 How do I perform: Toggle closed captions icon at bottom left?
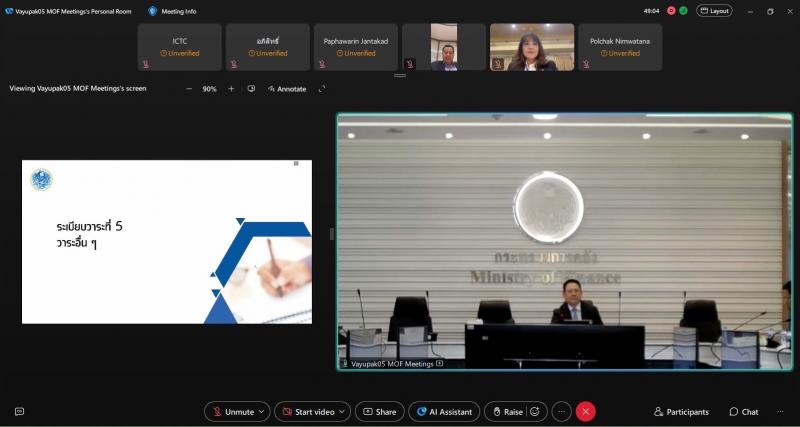pyautogui.click(x=19, y=411)
